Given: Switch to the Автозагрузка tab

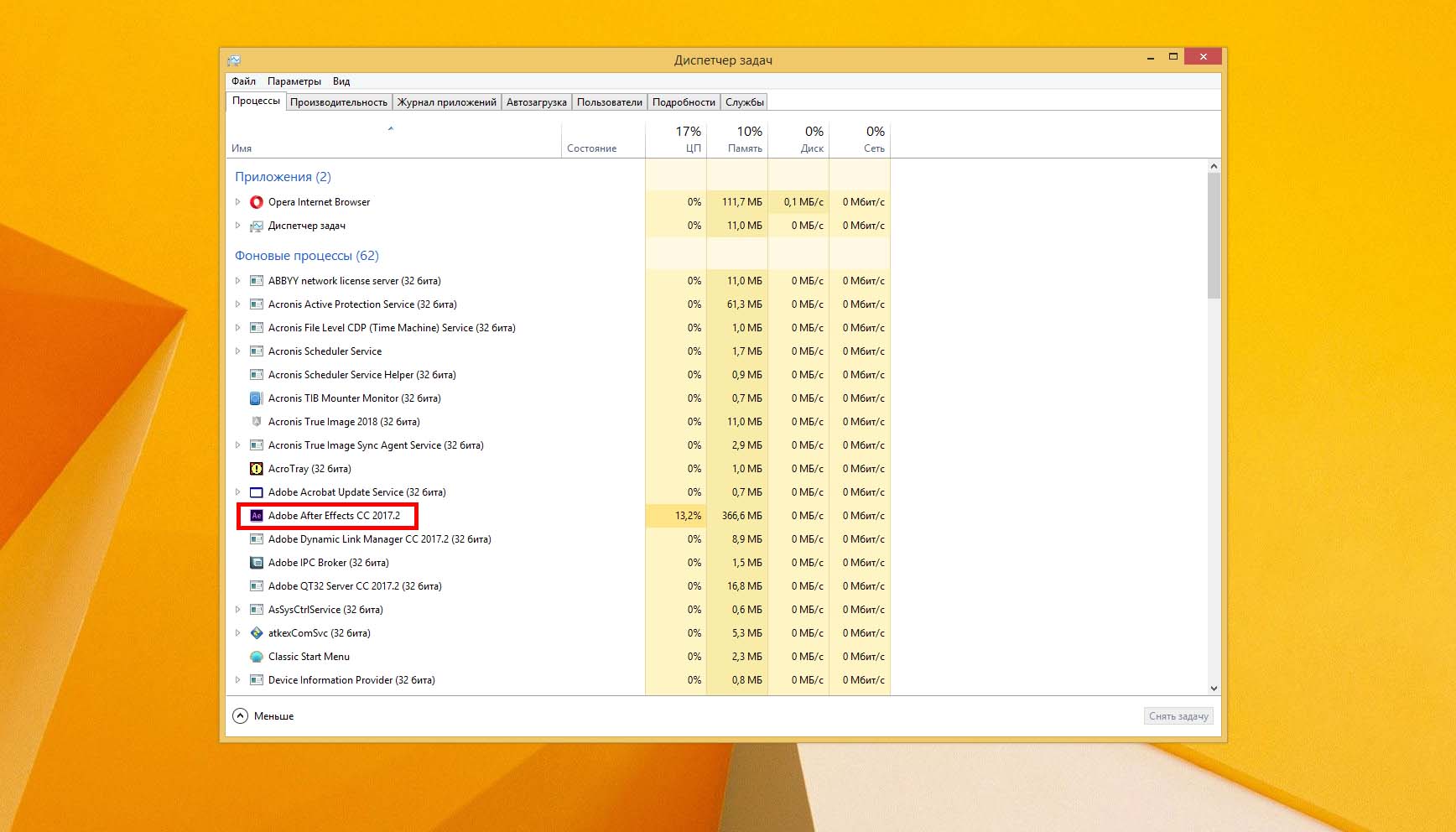Looking at the screenshot, I should (537, 102).
